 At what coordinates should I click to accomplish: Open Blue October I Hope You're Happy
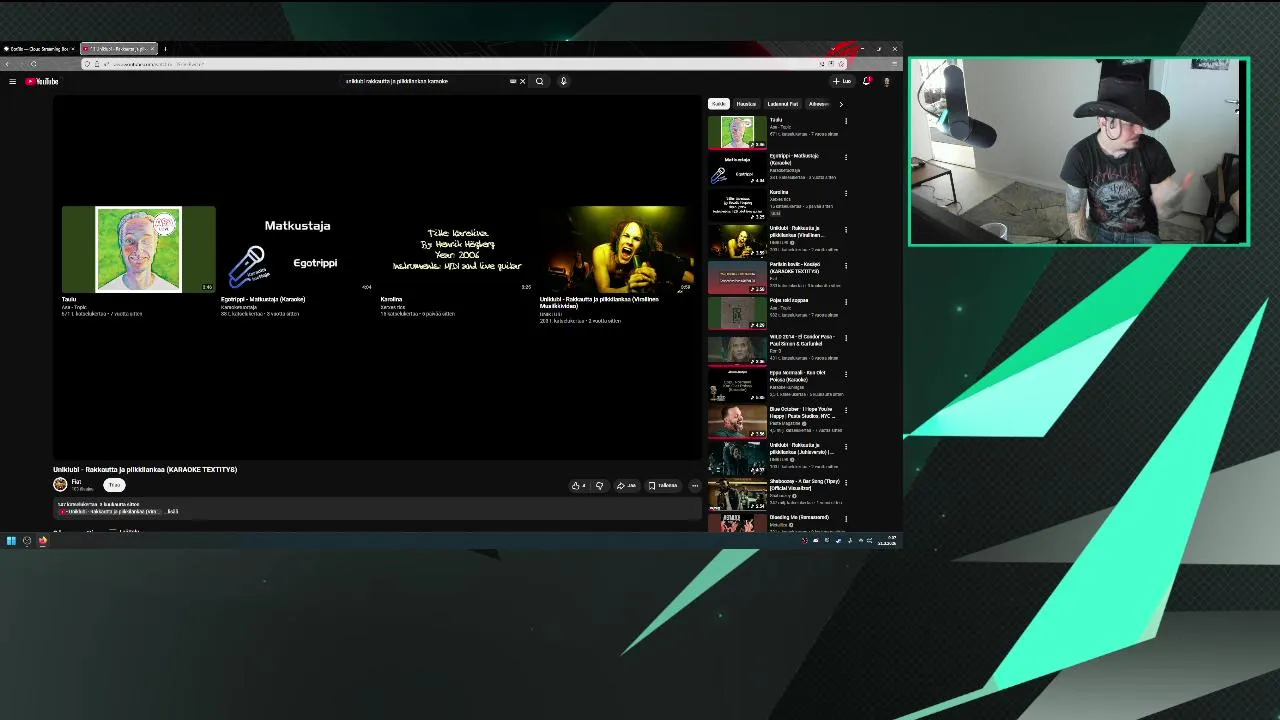coord(737,421)
